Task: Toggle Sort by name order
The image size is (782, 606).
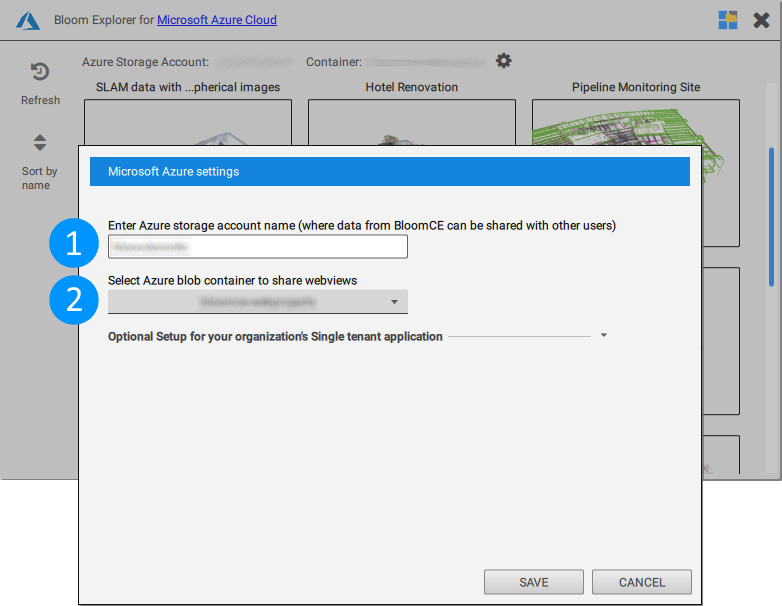Action: [39, 162]
